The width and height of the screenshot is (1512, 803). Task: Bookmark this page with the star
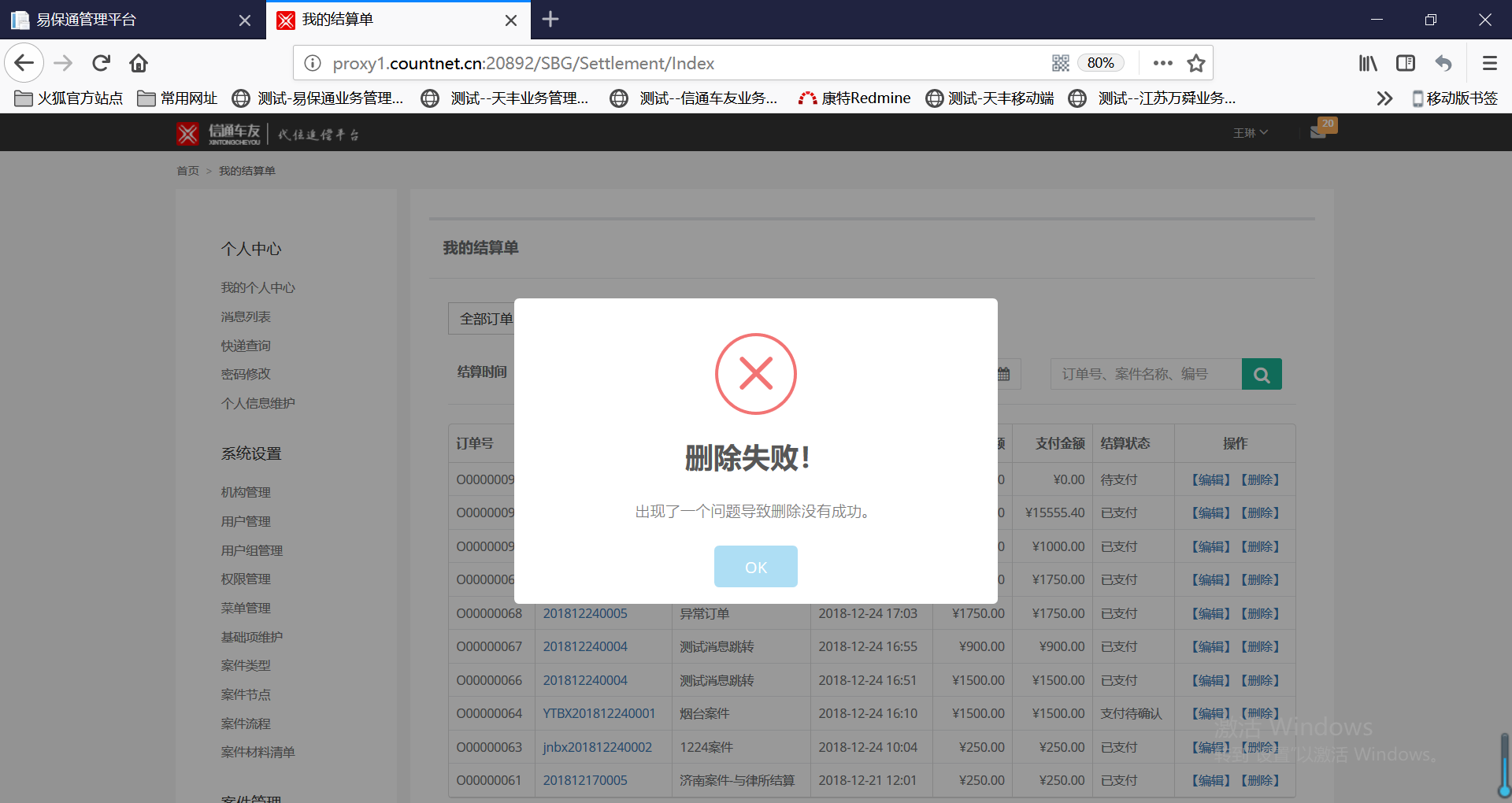pos(1196,63)
